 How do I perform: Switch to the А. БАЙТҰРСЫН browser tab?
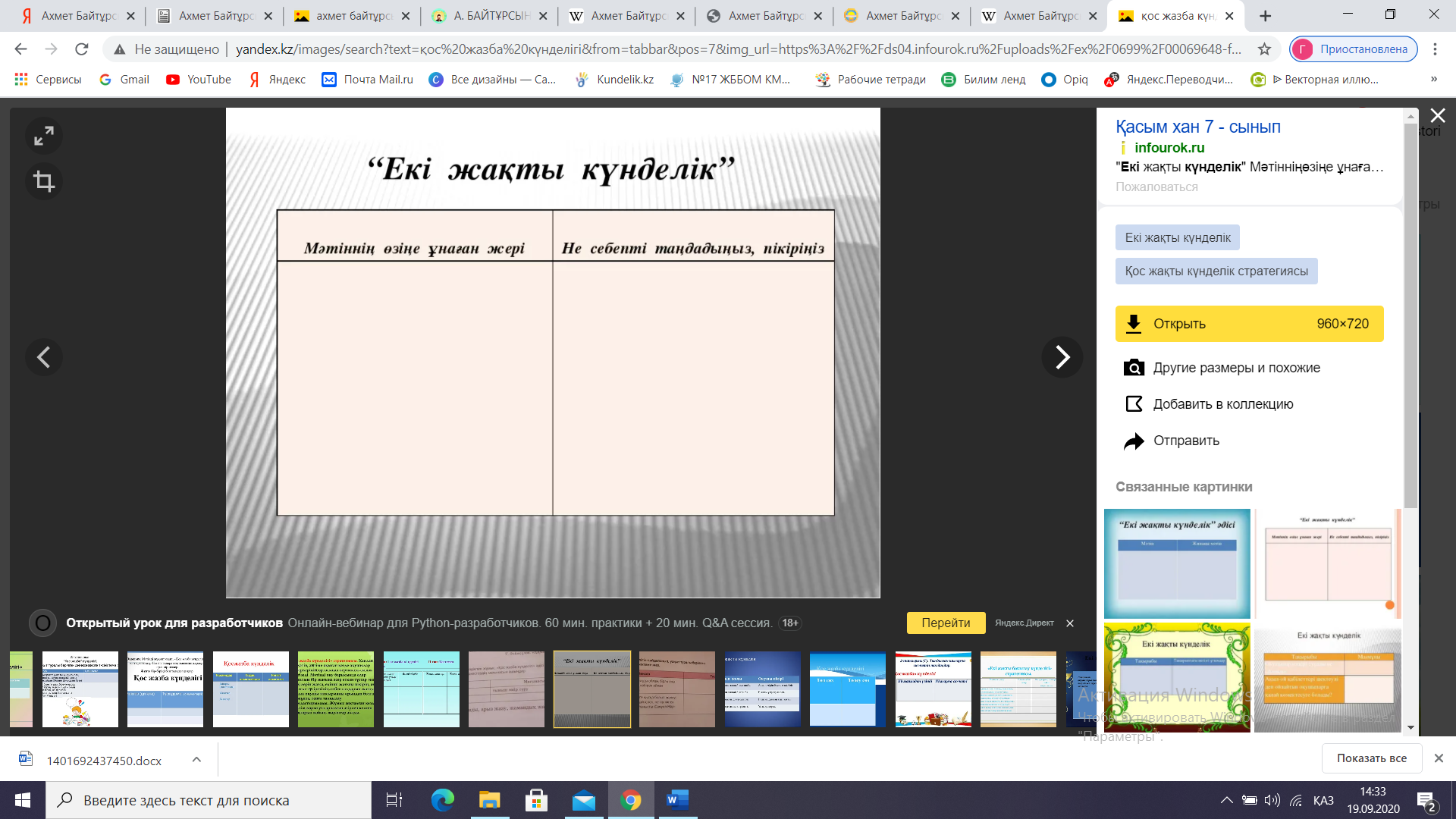pos(489,16)
